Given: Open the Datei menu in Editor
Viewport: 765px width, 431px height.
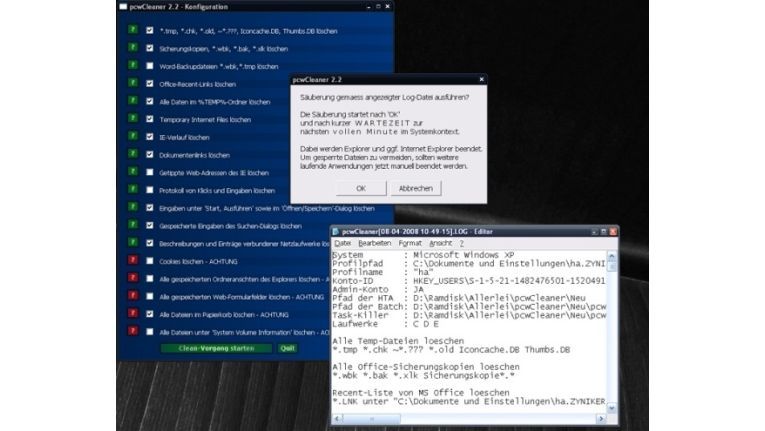Looking at the screenshot, I should 342,242.
